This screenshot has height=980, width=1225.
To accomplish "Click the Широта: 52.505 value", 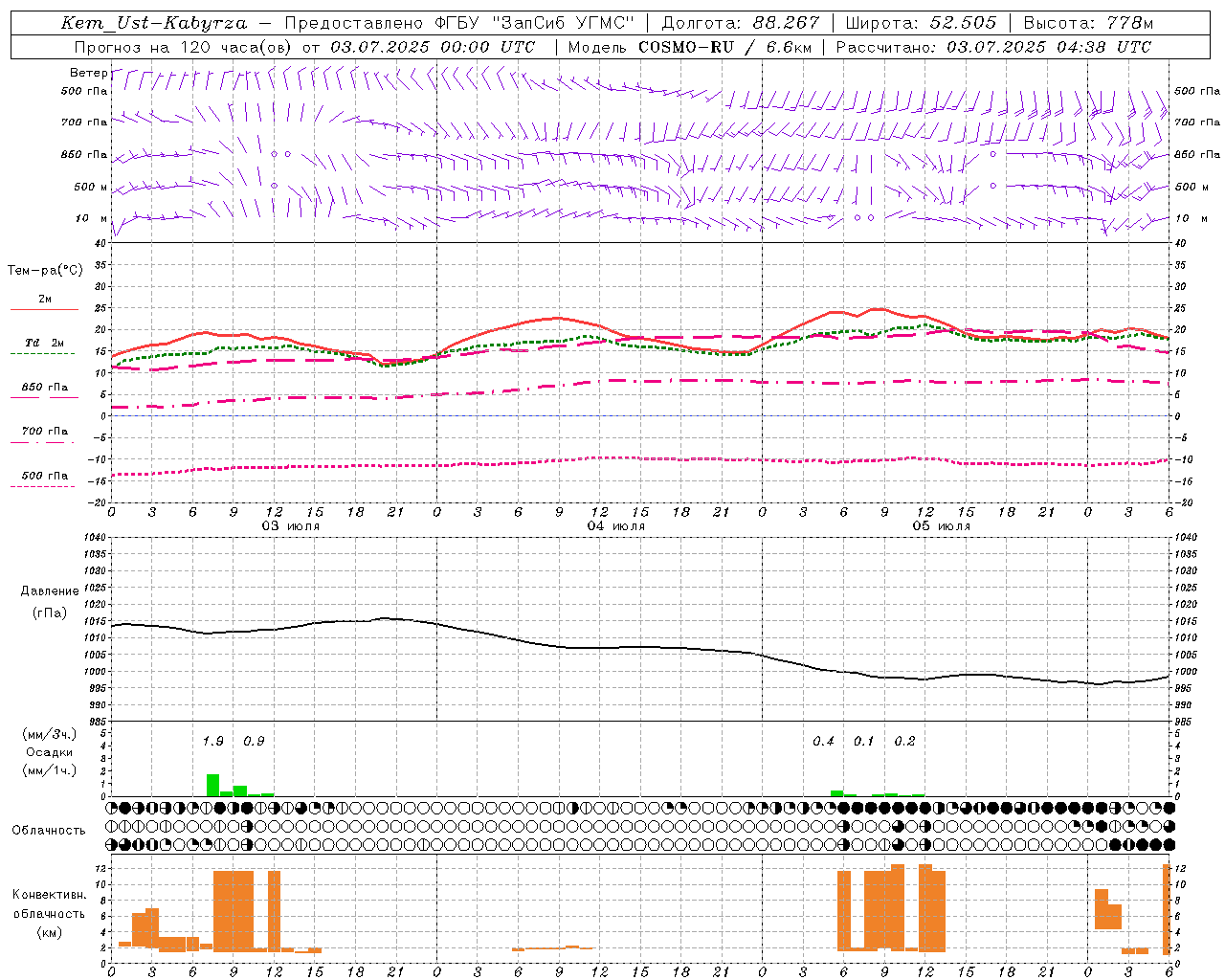I will click(x=921, y=23).
